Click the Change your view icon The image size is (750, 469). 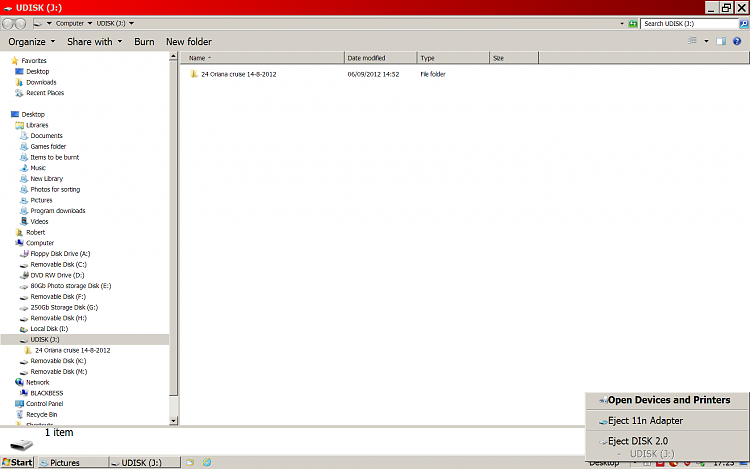692,41
